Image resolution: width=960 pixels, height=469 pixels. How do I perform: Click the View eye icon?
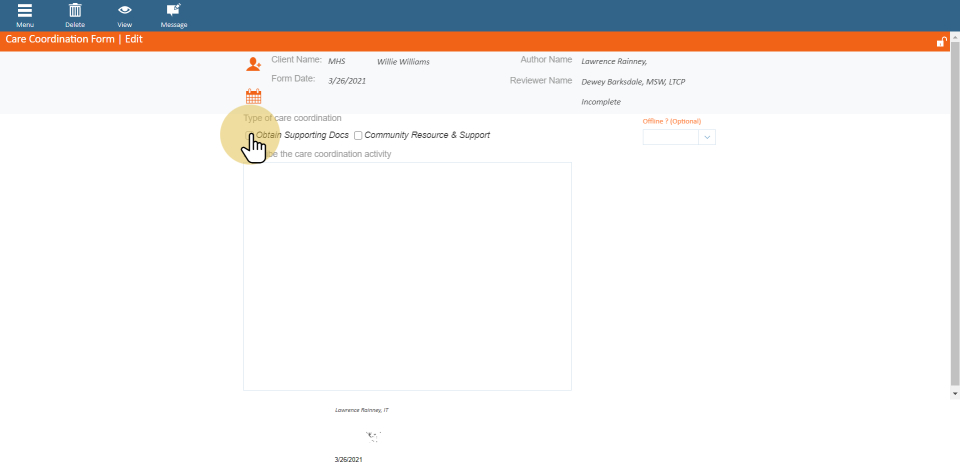pyautogui.click(x=125, y=10)
